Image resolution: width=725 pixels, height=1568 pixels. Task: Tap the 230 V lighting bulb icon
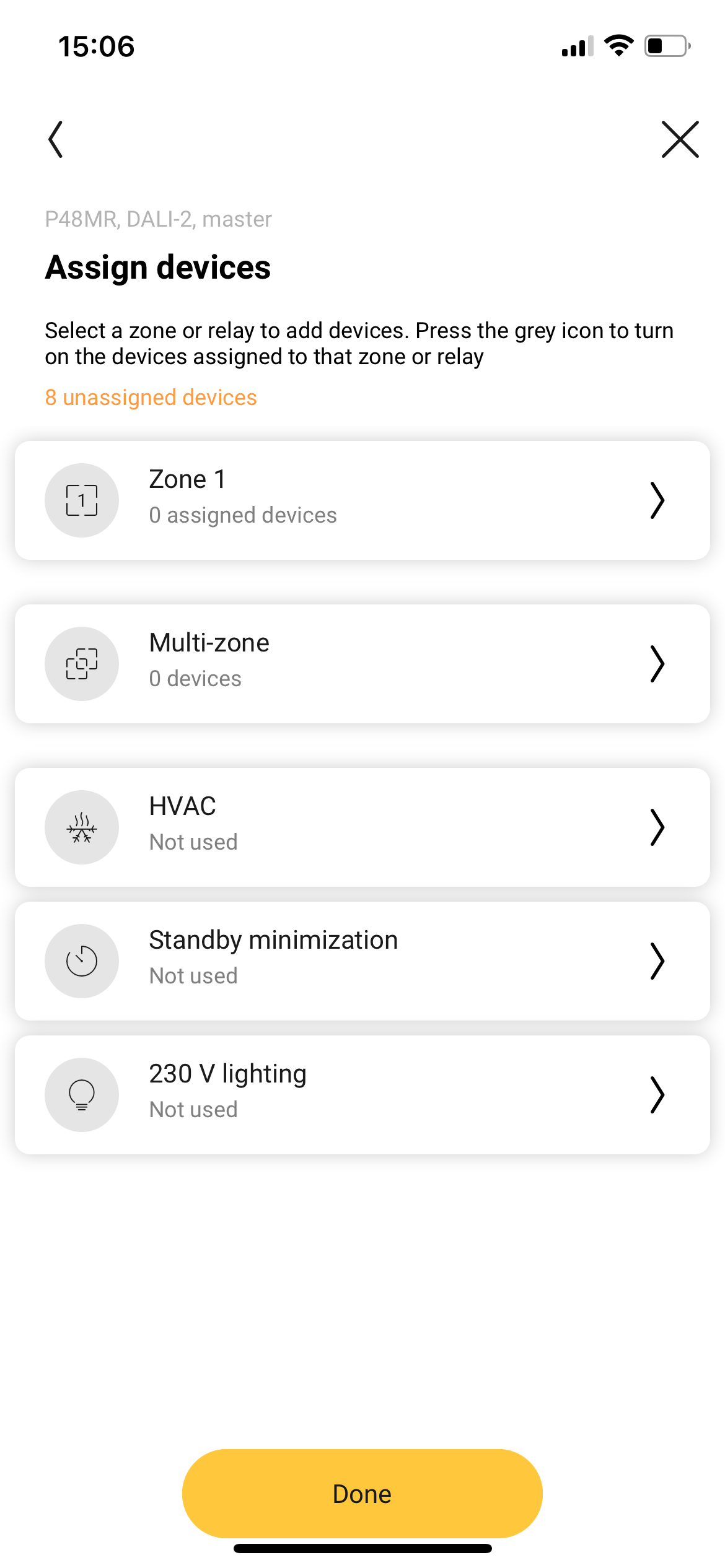point(82,1095)
